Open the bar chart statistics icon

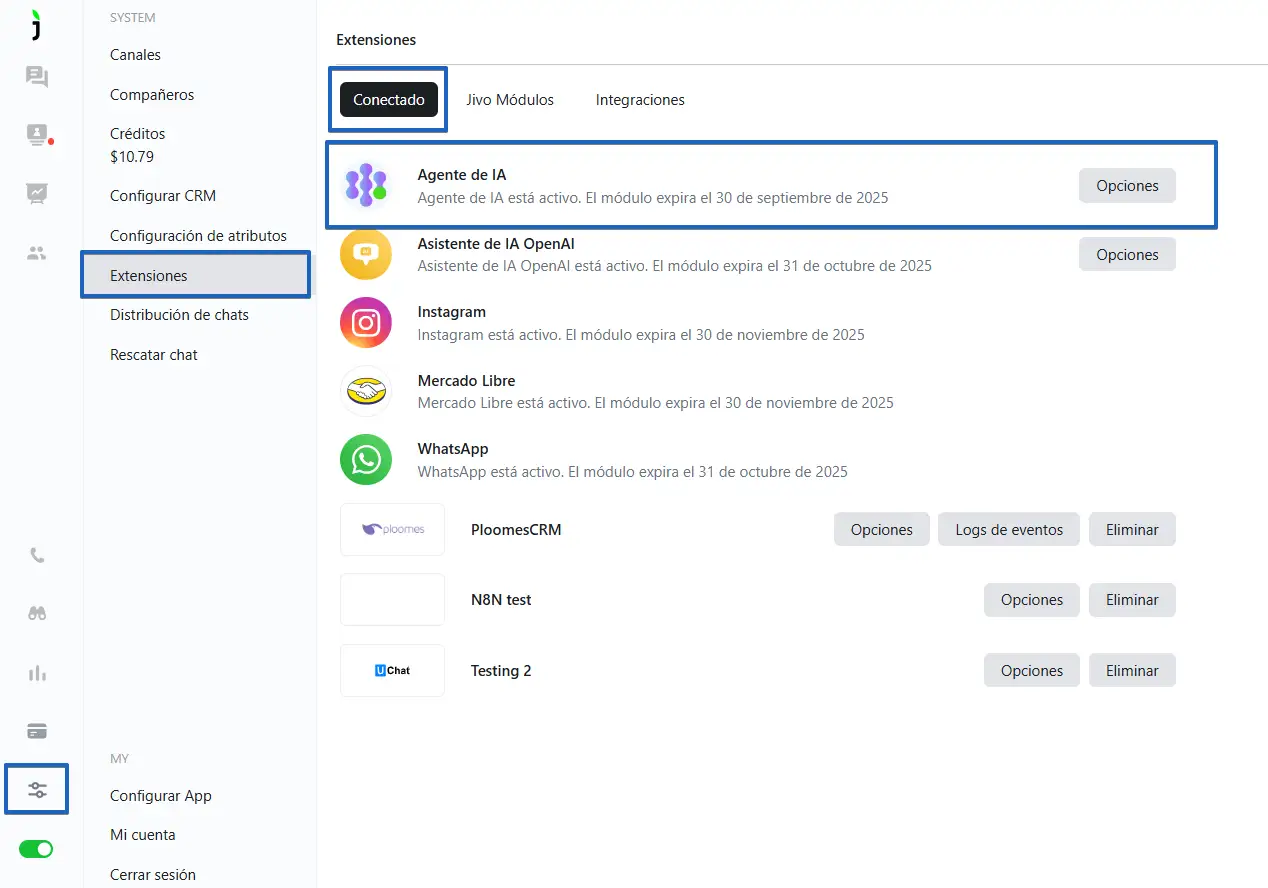coord(37,673)
